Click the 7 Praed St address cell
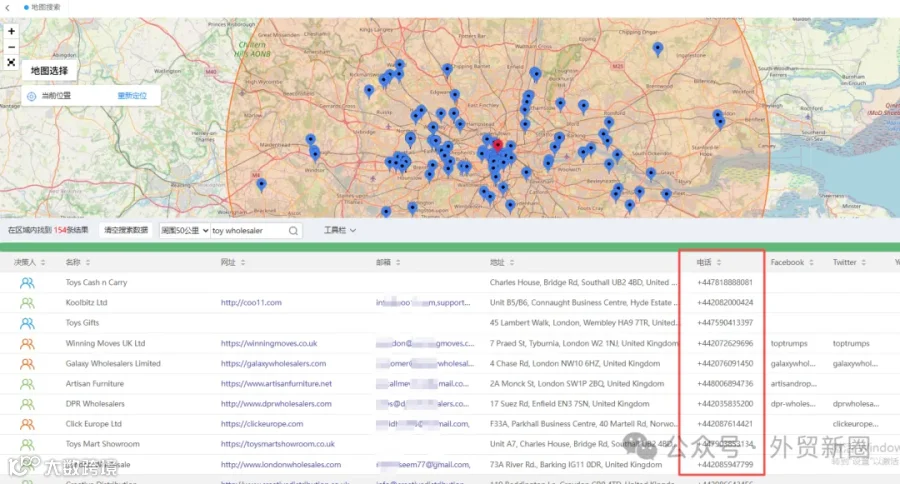 click(x=584, y=343)
